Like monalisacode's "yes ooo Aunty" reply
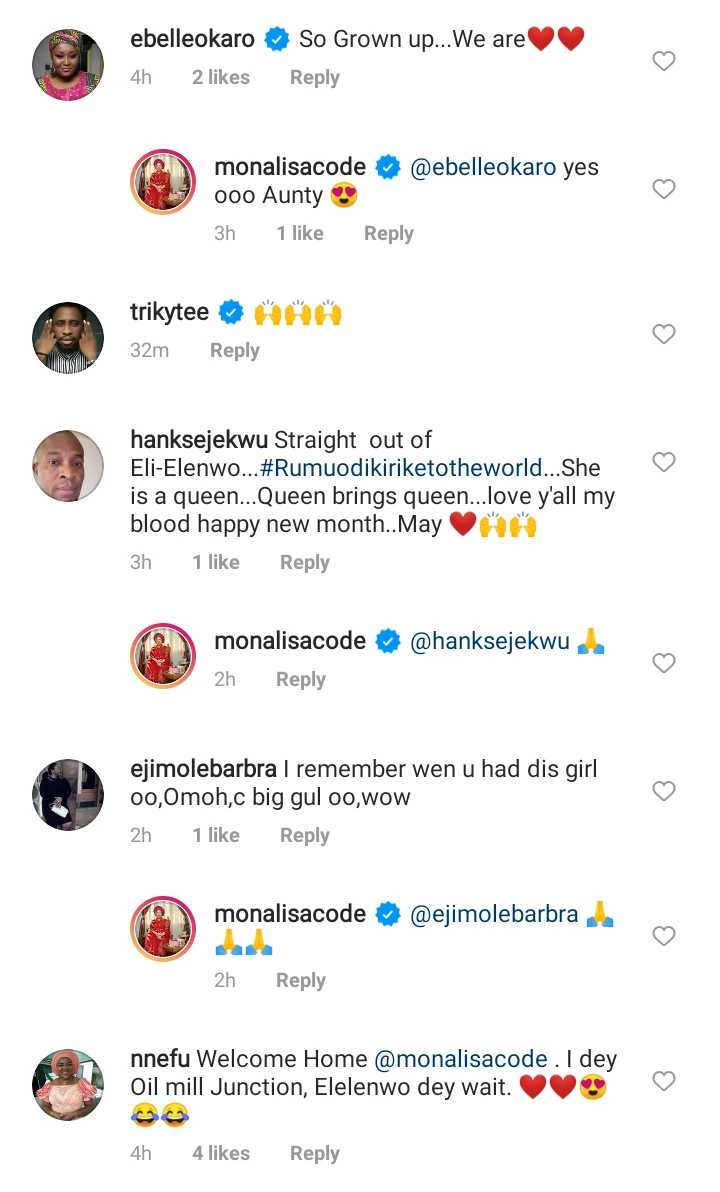 [x=664, y=189]
